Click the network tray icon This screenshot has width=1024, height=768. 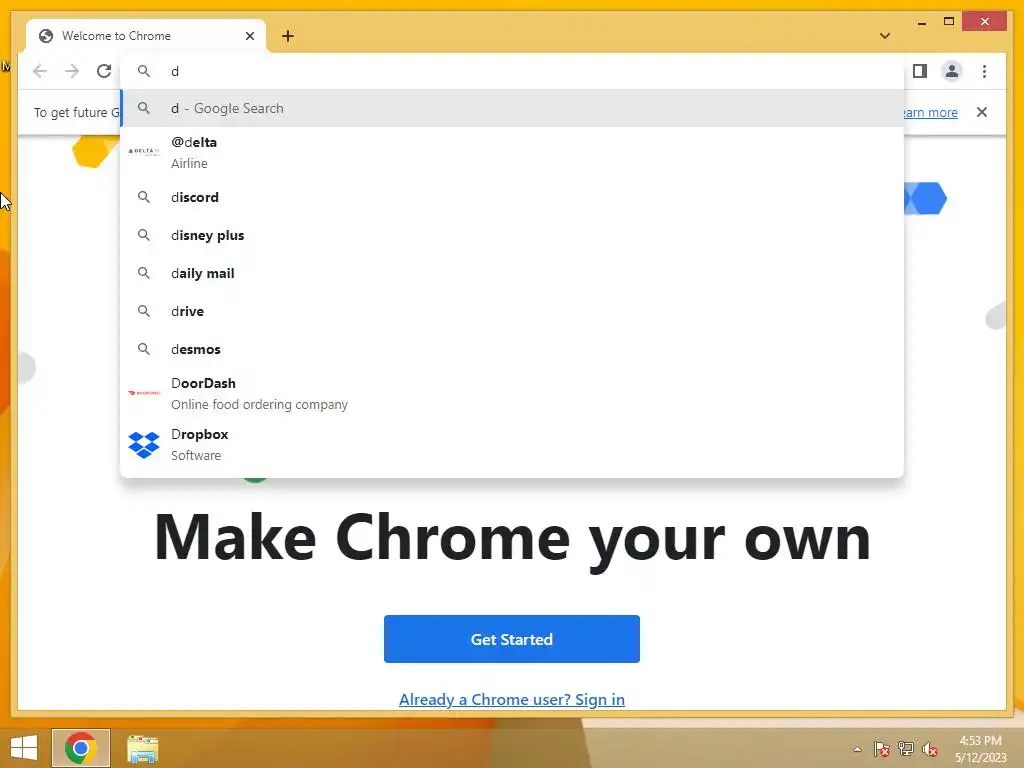(x=906, y=749)
